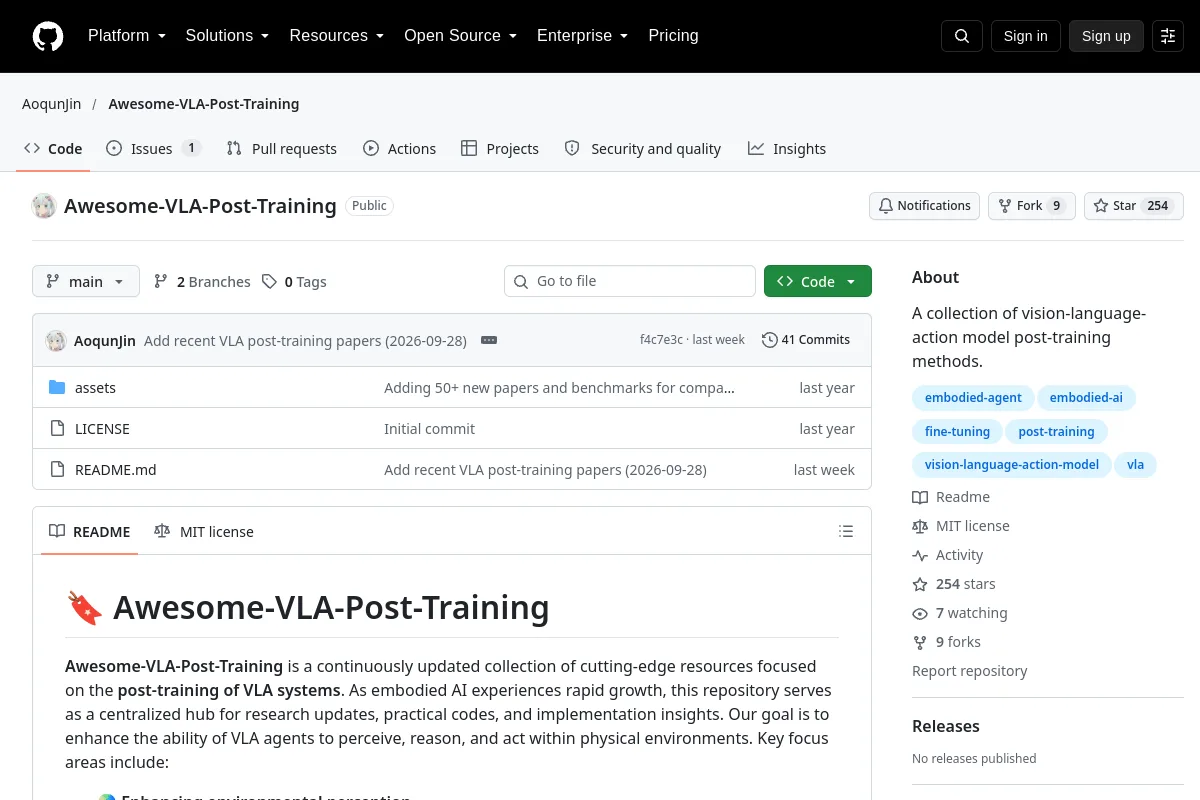Click the LICENSE file icon
The width and height of the screenshot is (1200, 800).
[x=57, y=429]
